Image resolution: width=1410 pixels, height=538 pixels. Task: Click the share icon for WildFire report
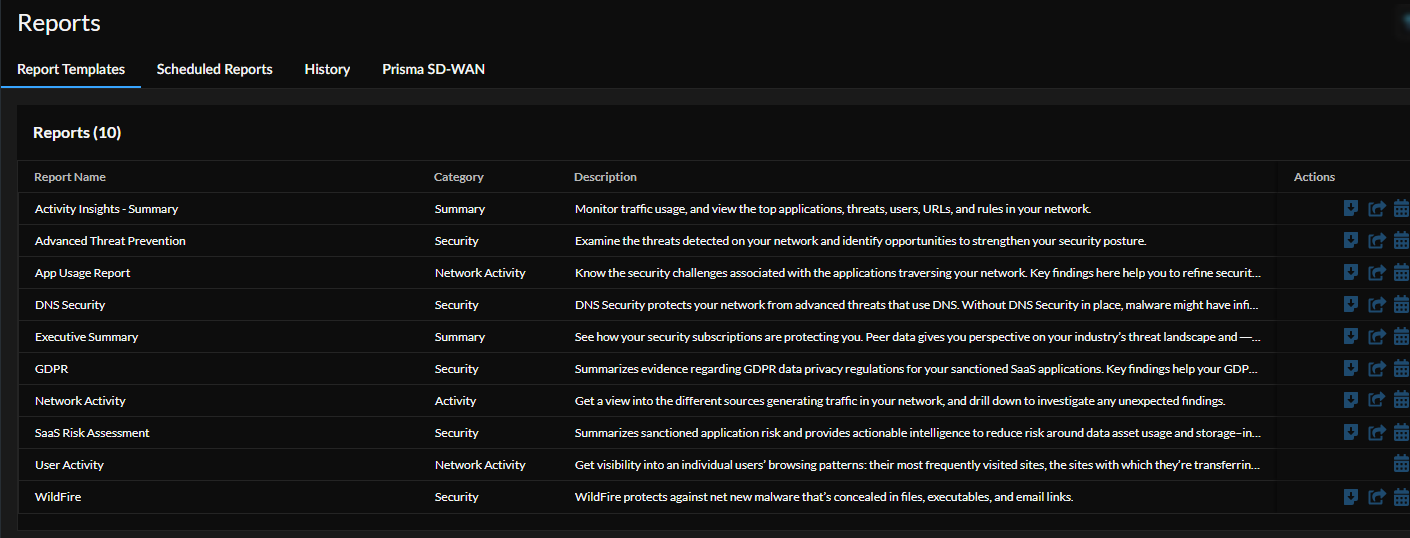pos(1376,497)
